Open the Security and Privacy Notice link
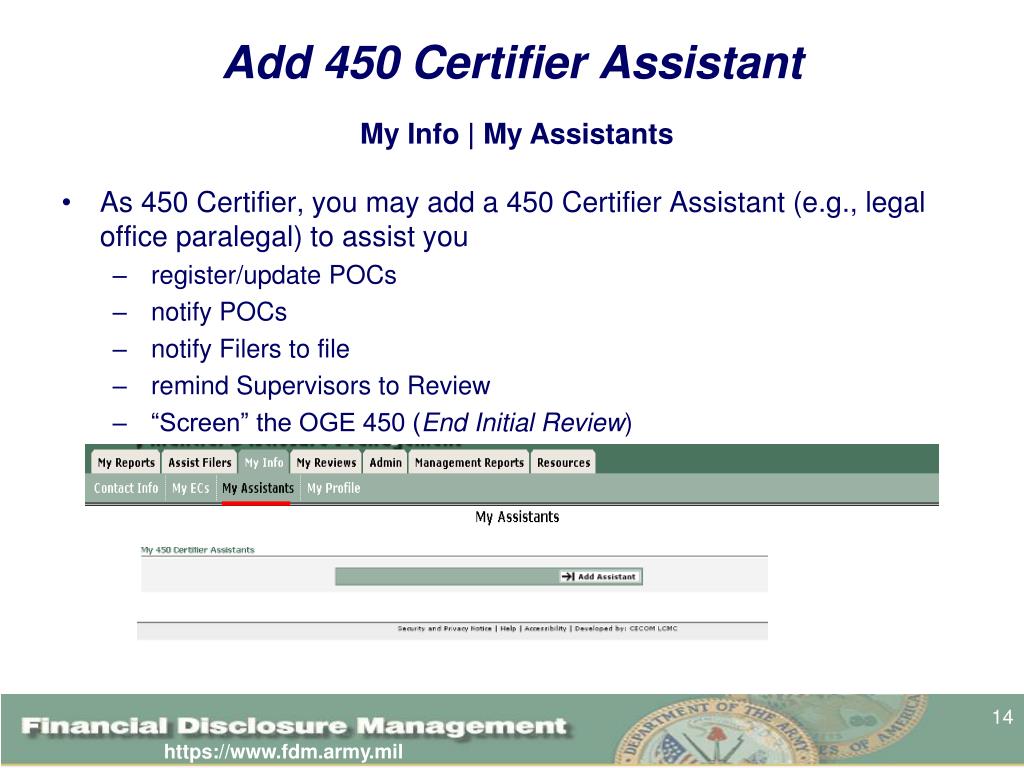The image size is (1024, 768). pos(445,629)
